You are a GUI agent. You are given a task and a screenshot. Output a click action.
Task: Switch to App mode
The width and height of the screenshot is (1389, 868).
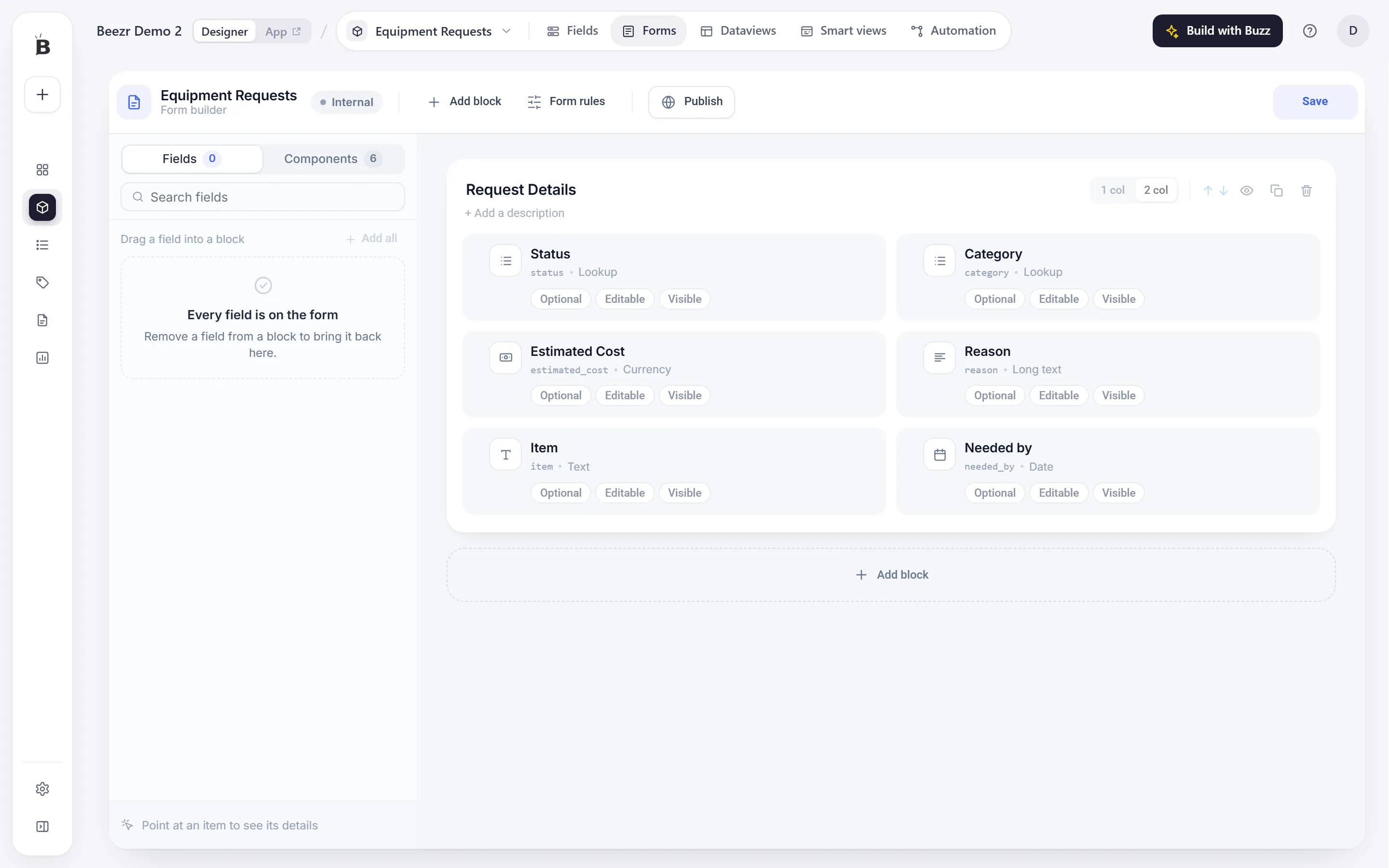[283, 31]
